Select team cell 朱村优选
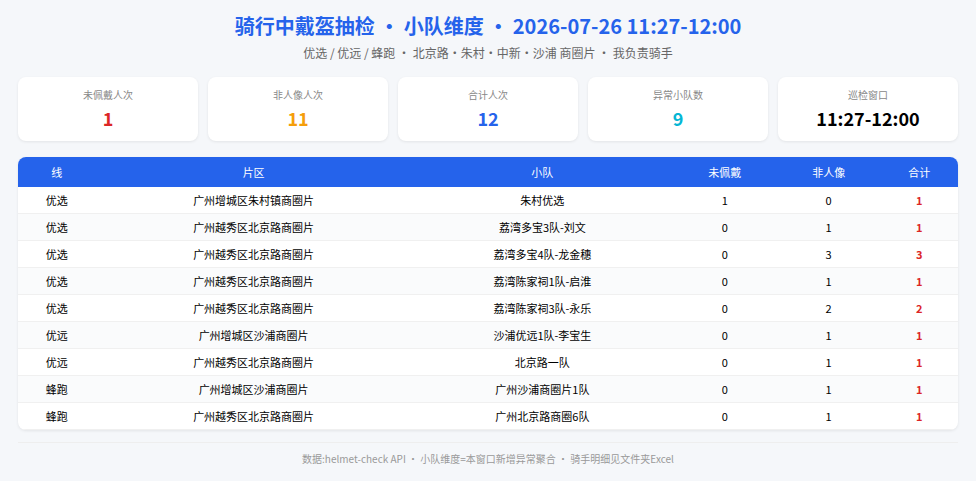 click(x=542, y=201)
